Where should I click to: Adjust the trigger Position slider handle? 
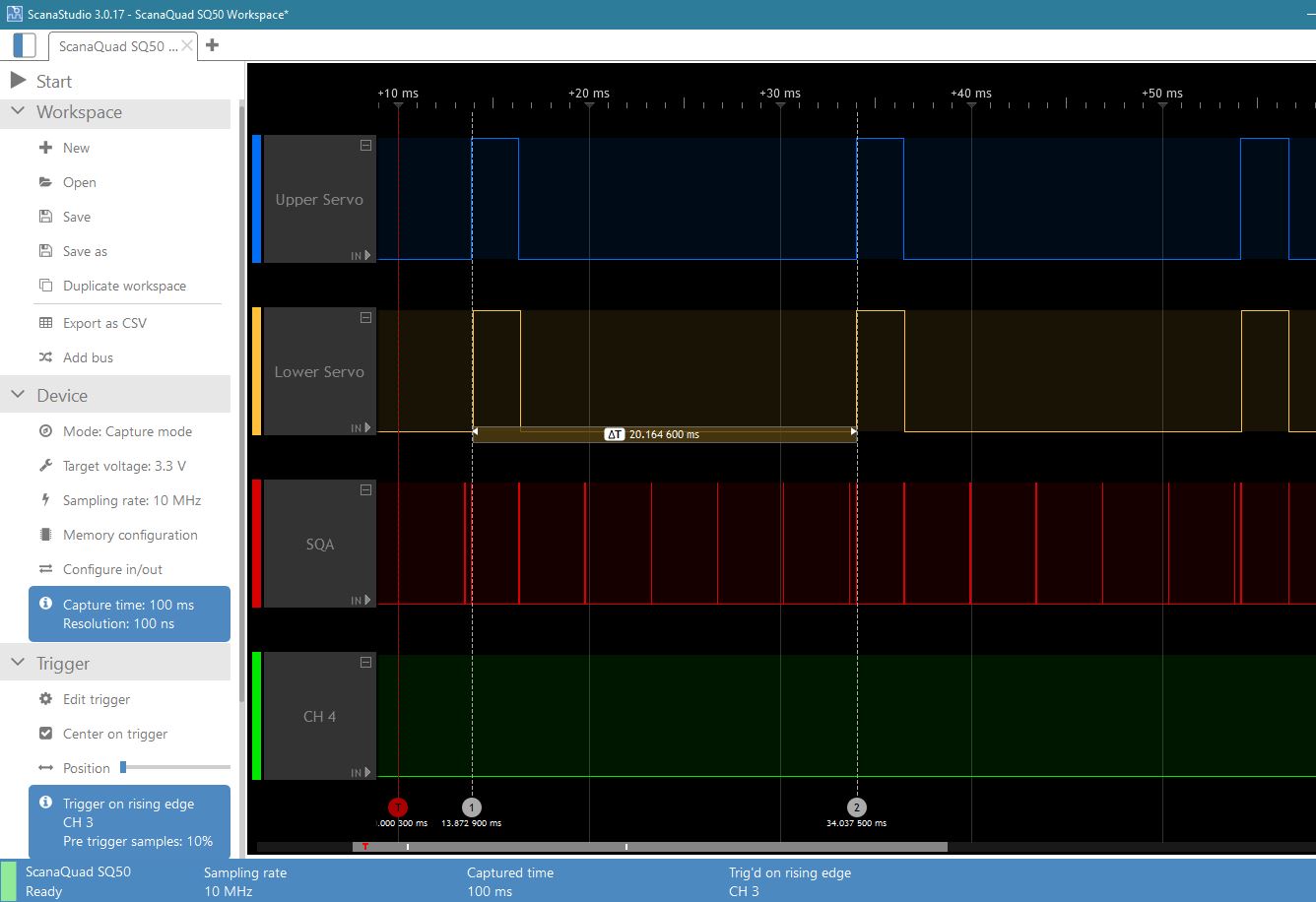[123, 767]
